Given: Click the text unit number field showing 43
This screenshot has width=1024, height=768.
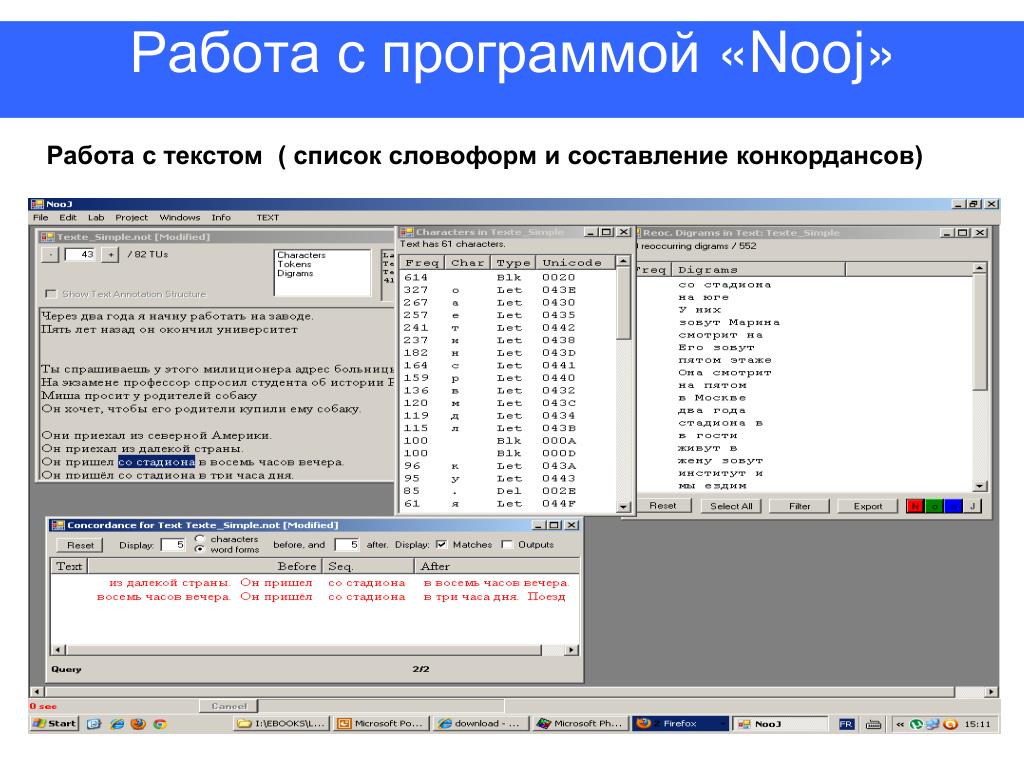Looking at the screenshot, I should (x=80, y=255).
